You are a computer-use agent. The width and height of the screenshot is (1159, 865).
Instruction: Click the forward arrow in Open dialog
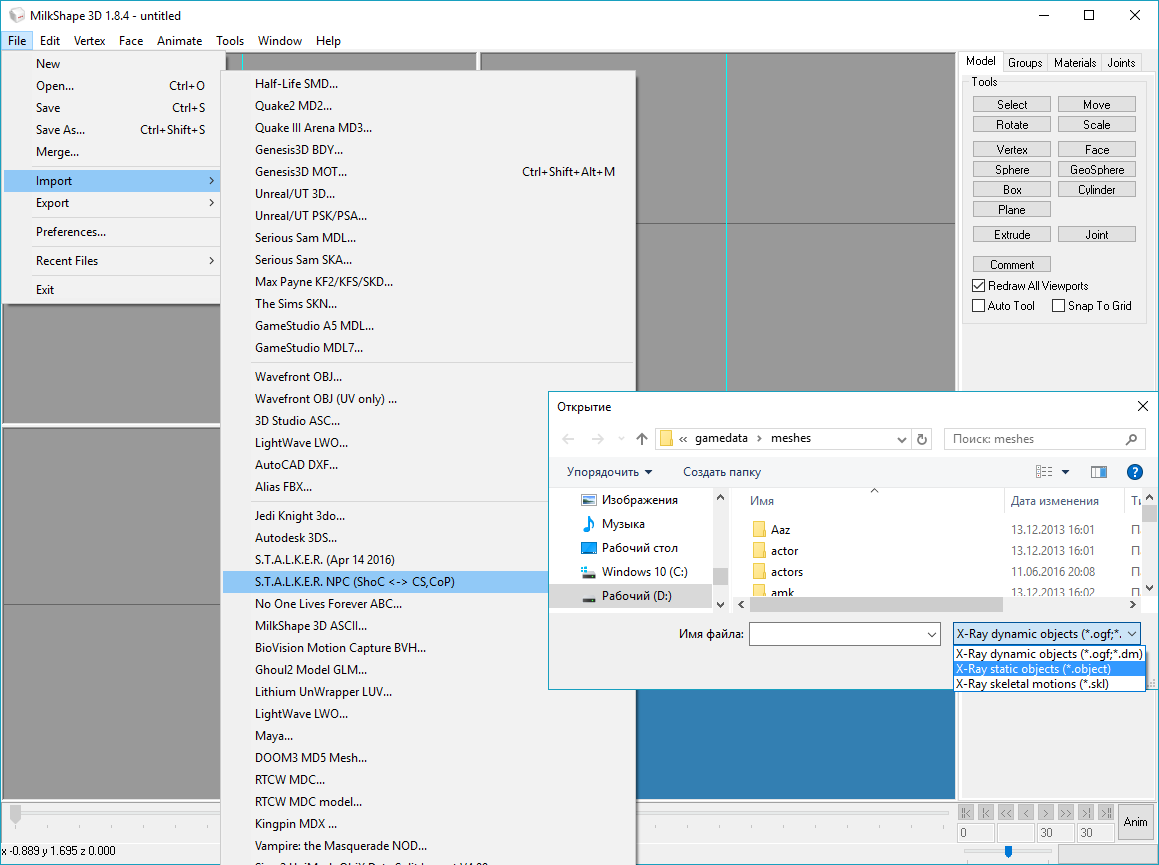[x=597, y=439]
